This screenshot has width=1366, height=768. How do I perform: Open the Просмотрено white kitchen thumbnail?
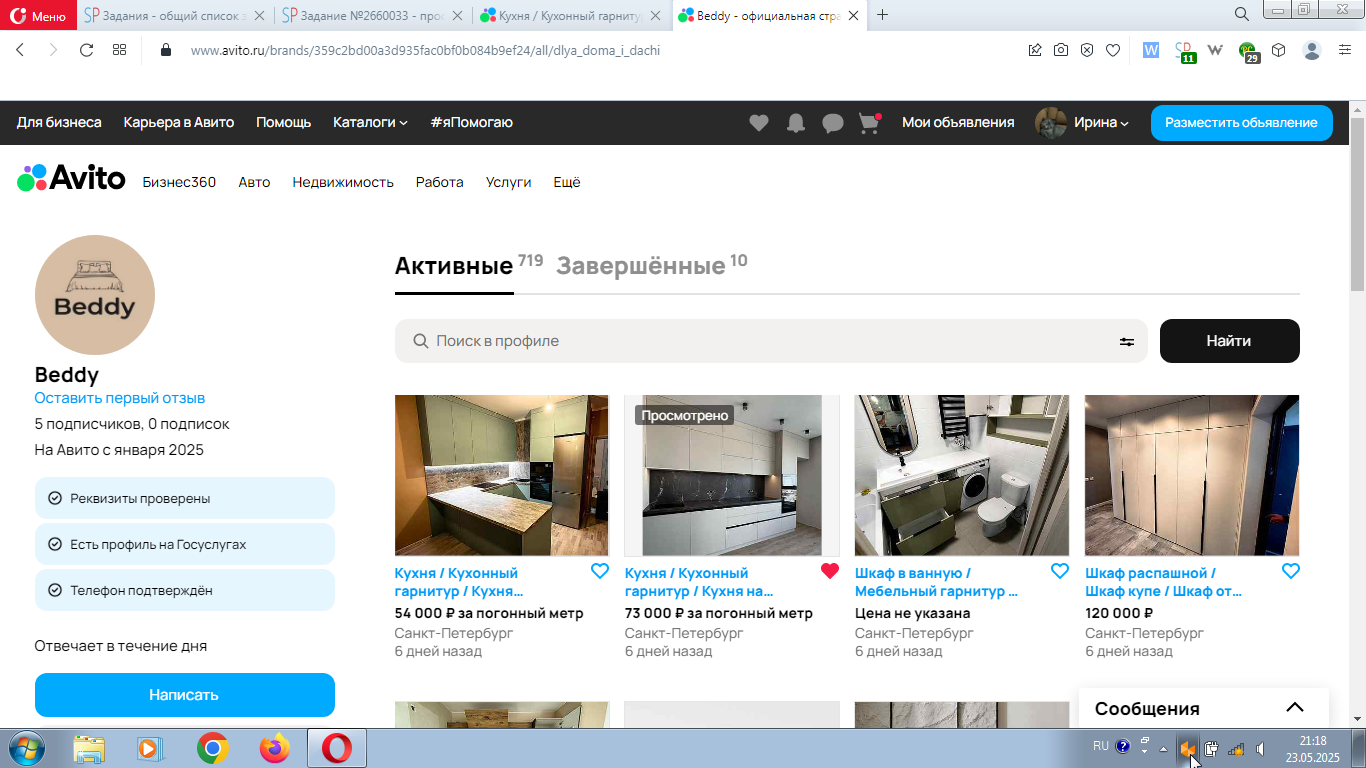(732, 475)
